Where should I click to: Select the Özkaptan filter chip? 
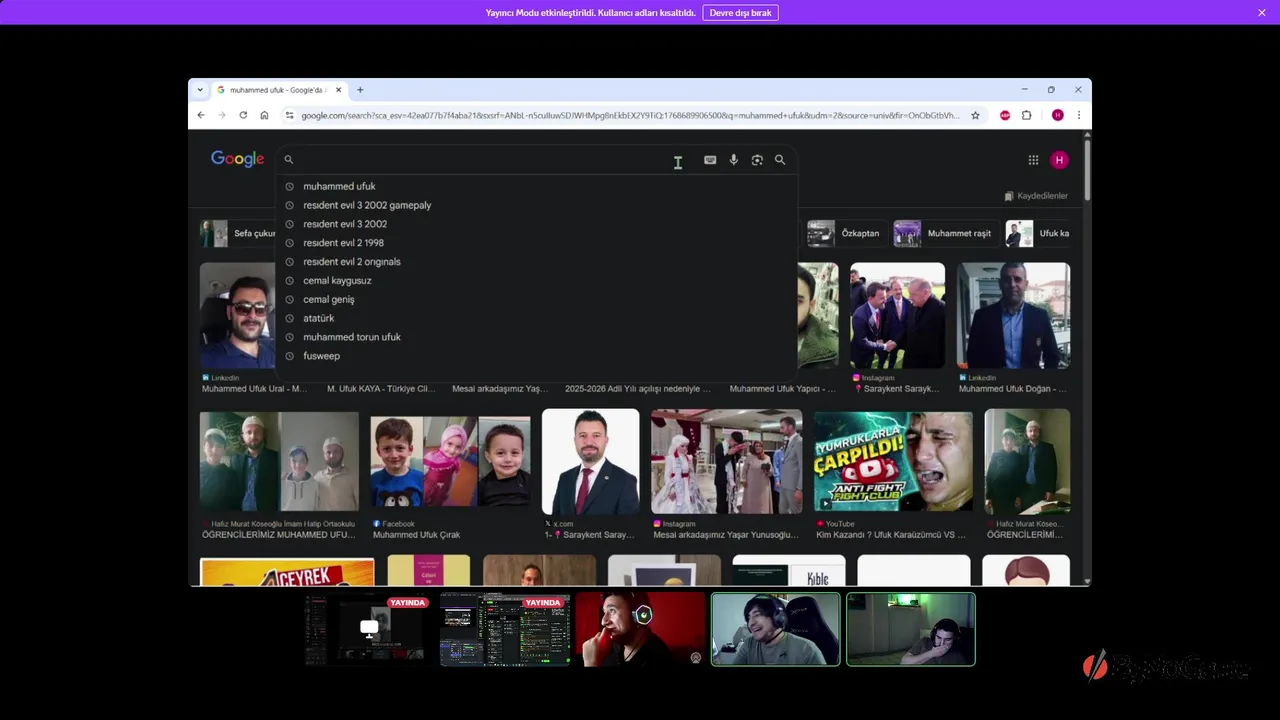[846, 233]
